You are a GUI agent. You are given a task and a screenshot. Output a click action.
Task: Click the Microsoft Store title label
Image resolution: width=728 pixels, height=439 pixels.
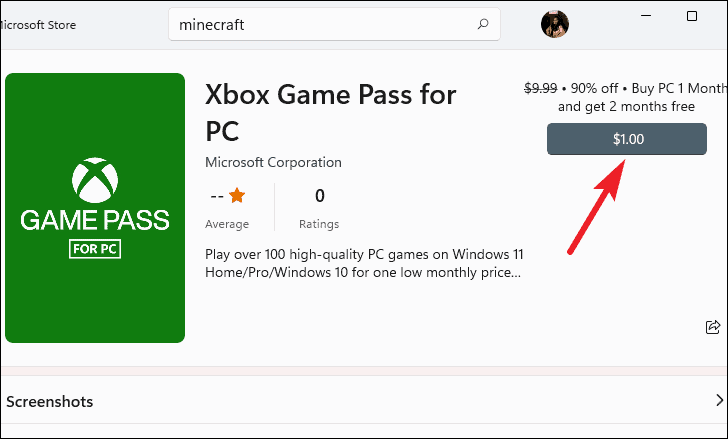[x=38, y=25]
